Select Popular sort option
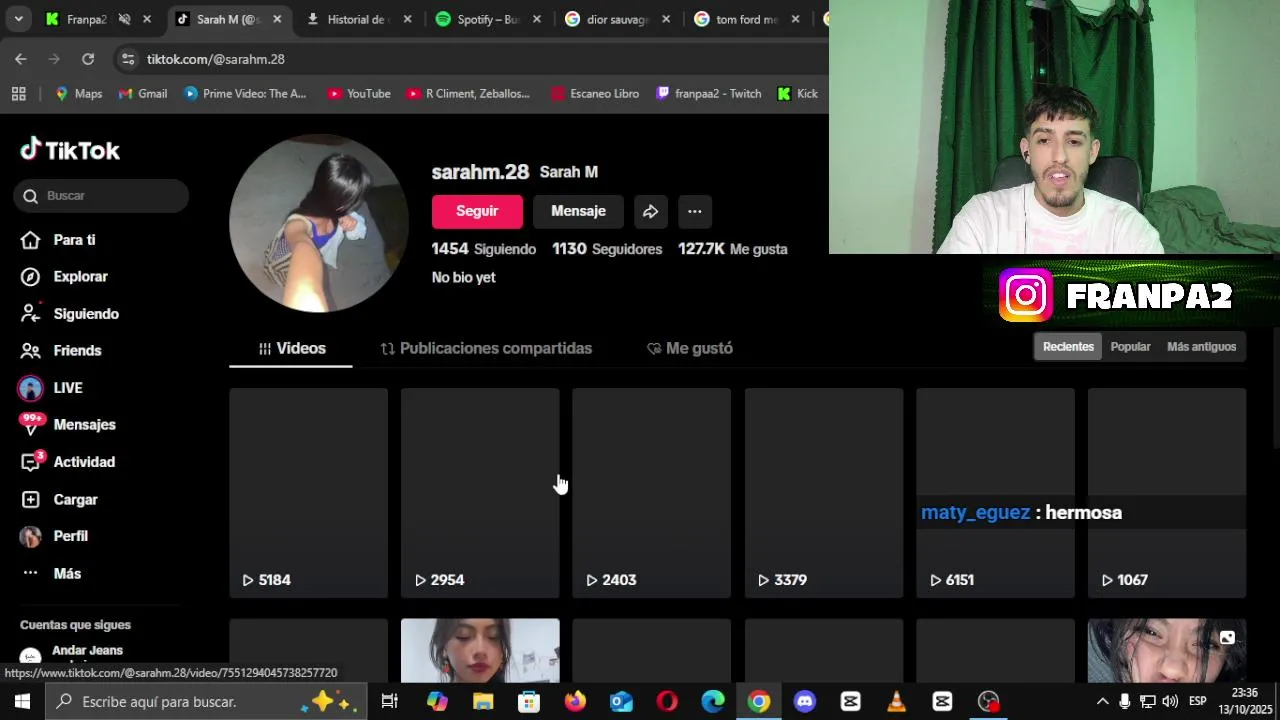This screenshot has width=1280, height=720. [1130, 347]
